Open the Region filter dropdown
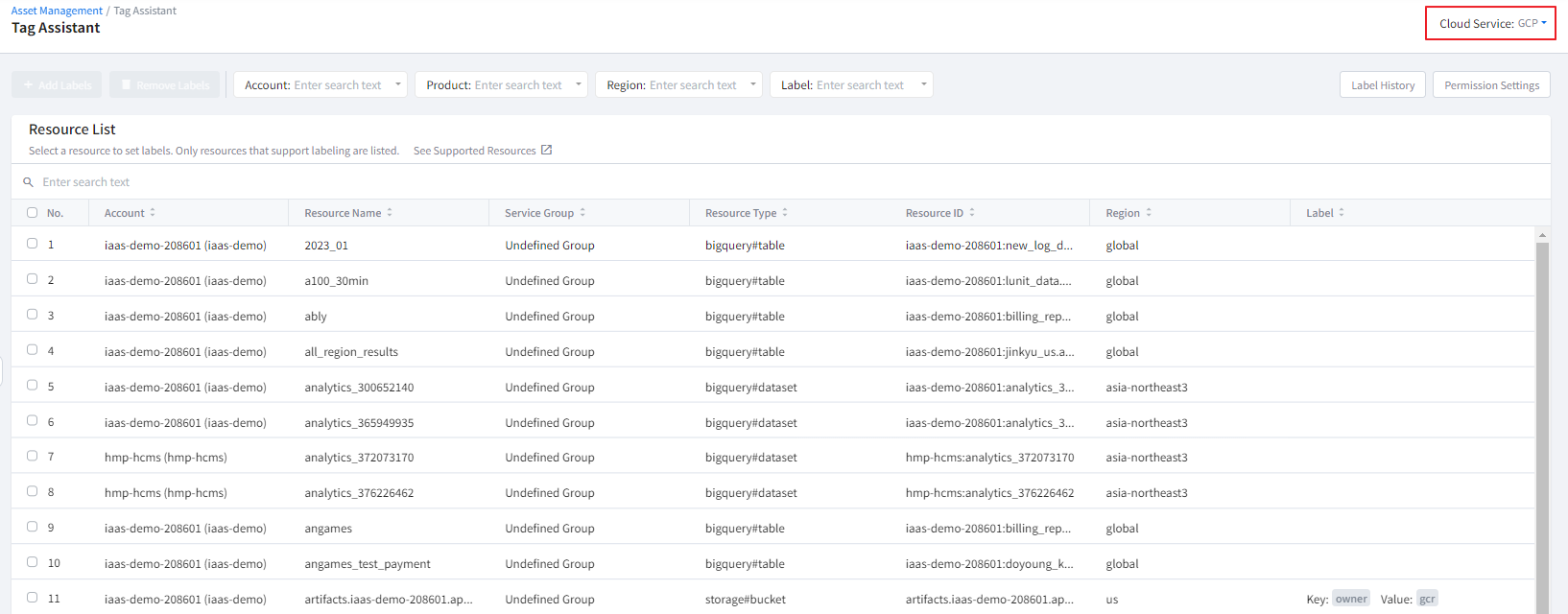This screenshot has width=1568, height=614. [x=753, y=84]
